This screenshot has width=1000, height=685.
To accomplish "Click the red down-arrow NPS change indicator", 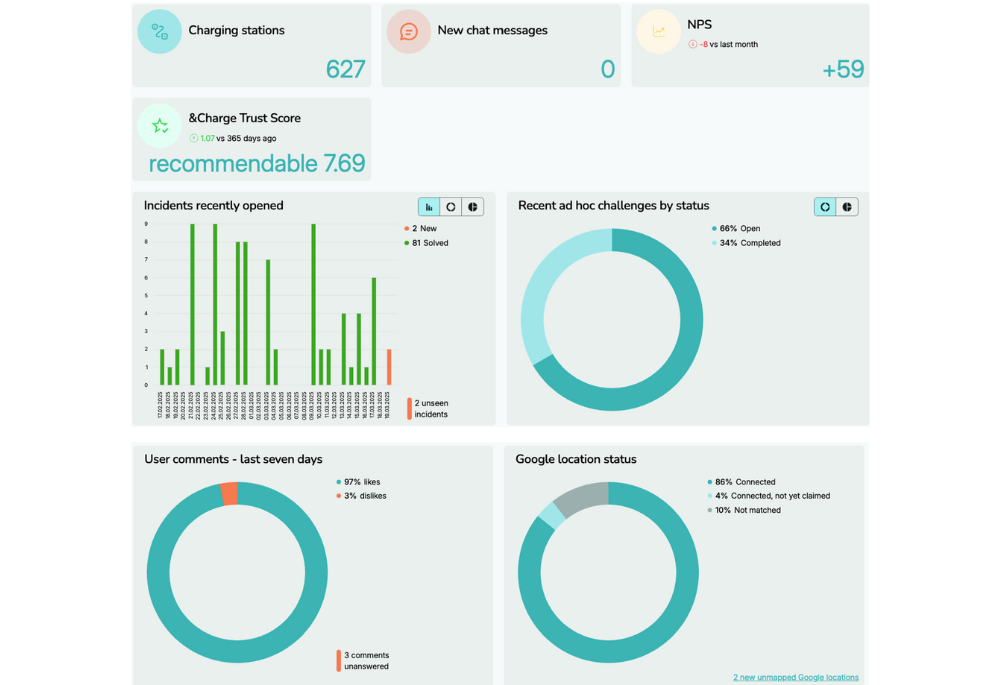I will pyautogui.click(x=692, y=44).
